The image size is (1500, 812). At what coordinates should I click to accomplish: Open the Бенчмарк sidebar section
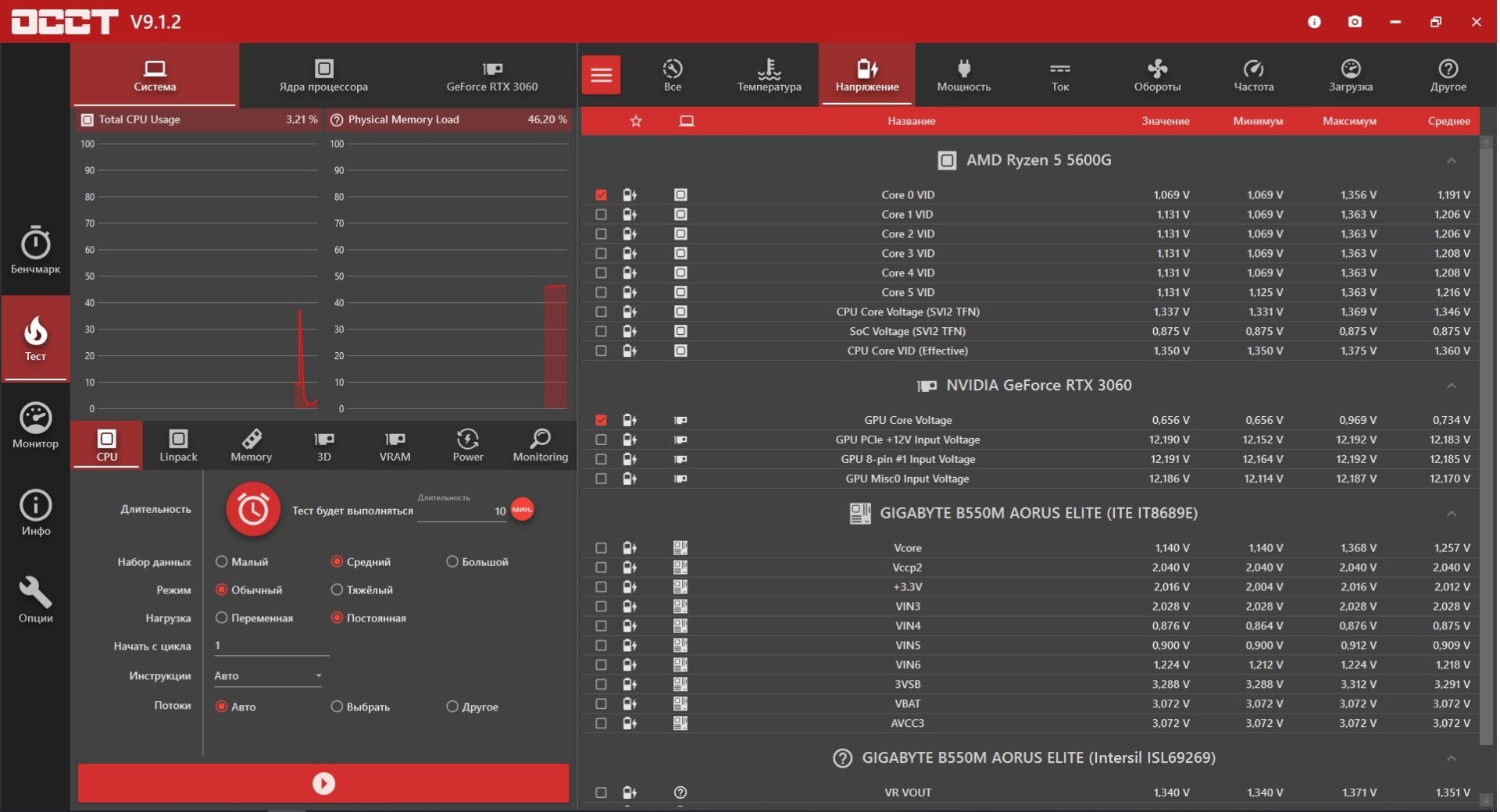(35, 251)
